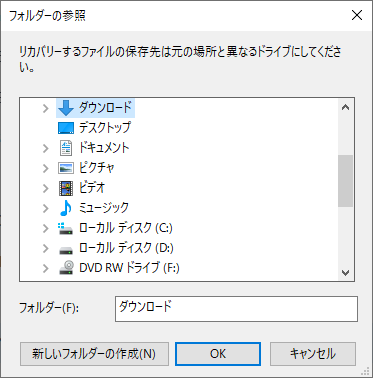Viewport: 373px width, 378px height.
Task: Click the ミュージック music note icon
Action: click(66, 208)
